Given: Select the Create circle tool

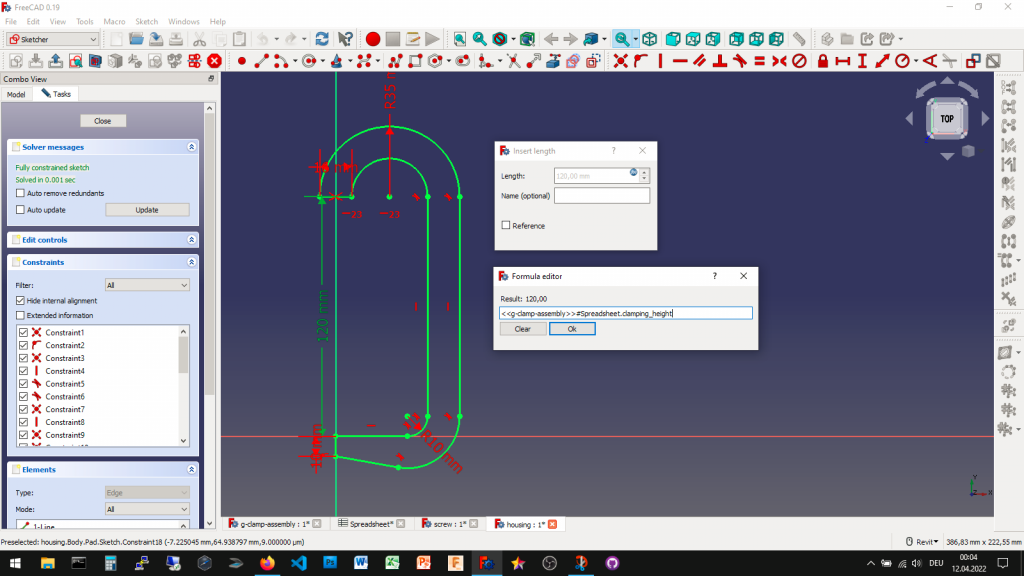Looking at the screenshot, I should tap(309, 61).
